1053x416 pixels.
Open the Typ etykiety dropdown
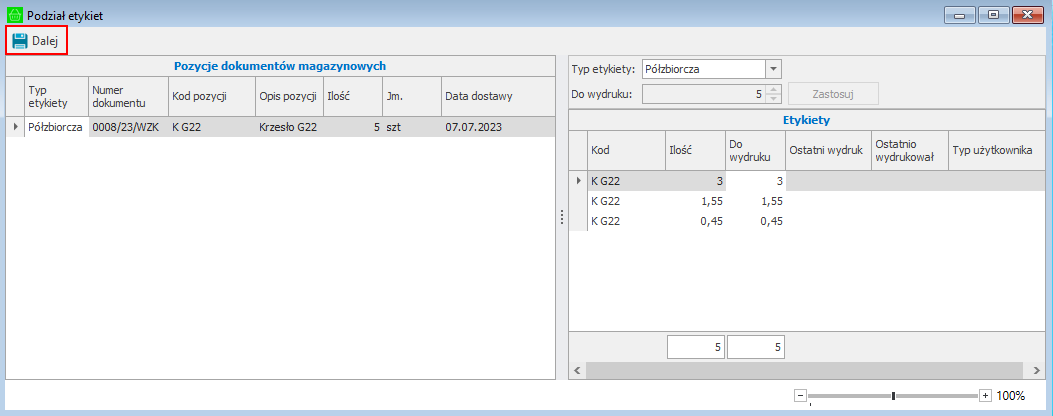(x=772, y=69)
